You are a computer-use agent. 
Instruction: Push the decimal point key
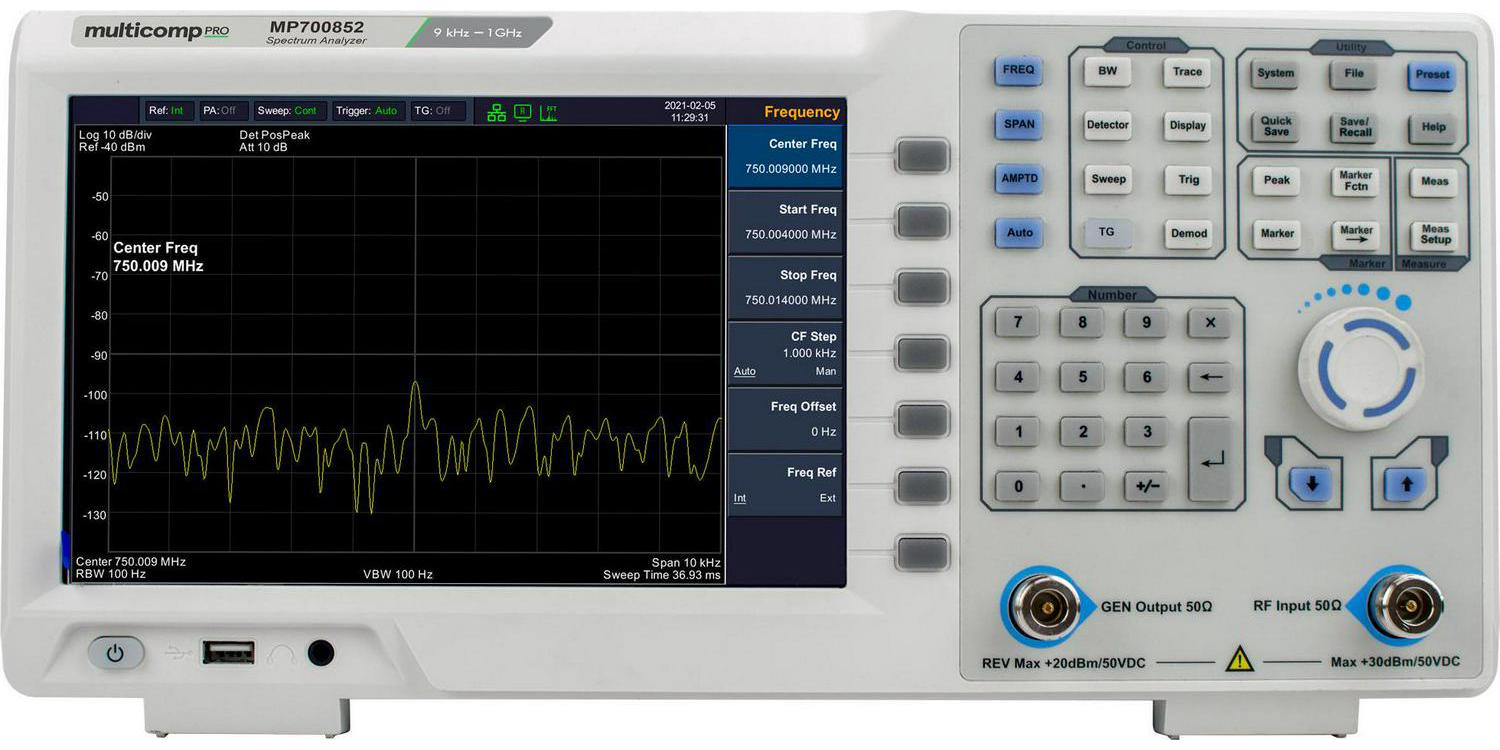(x=1082, y=487)
